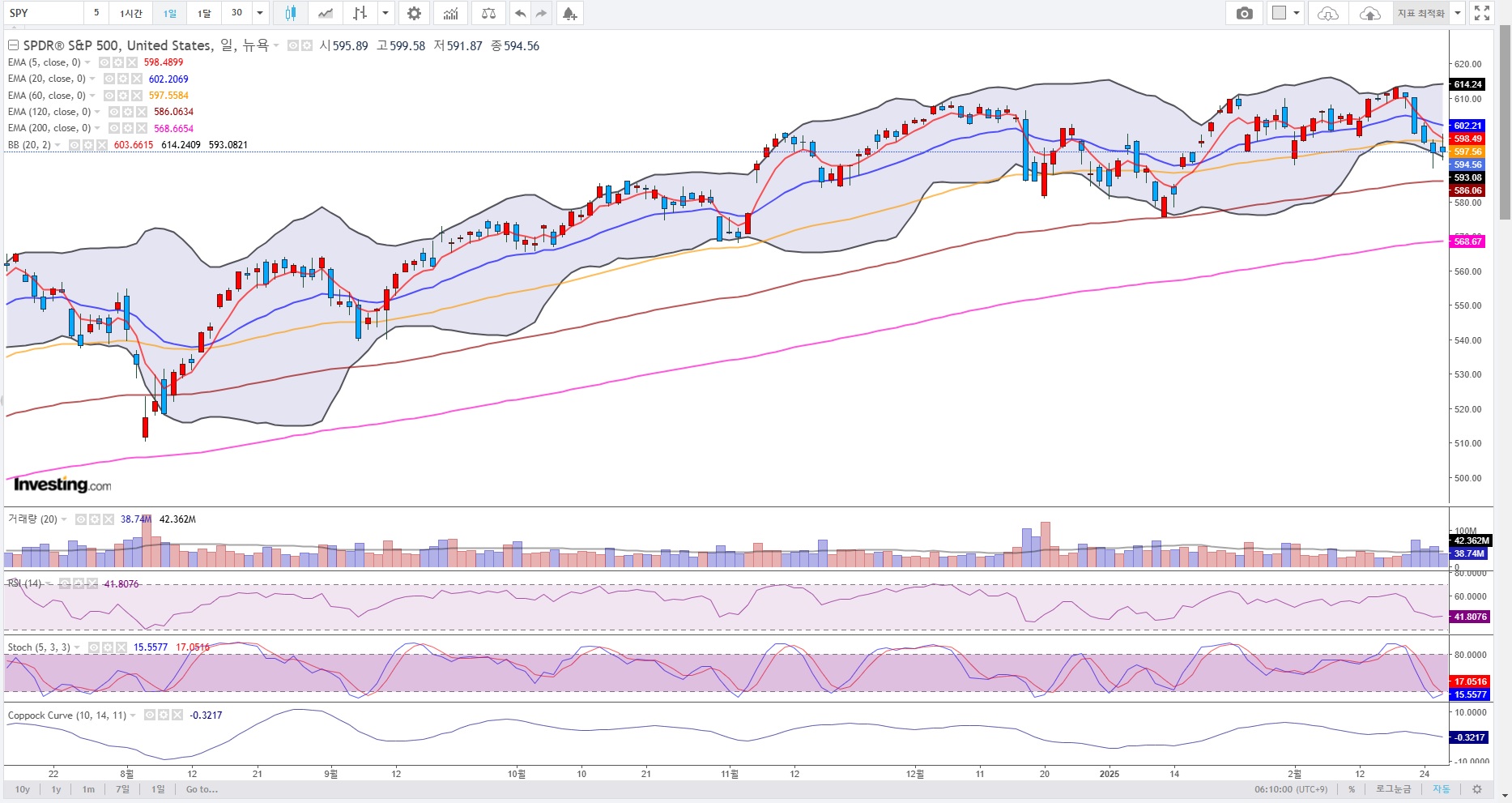Enter fullscreen mode with the expand icon
Image resolution: width=1512 pixels, height=803 pixels.
(1482, 13)
